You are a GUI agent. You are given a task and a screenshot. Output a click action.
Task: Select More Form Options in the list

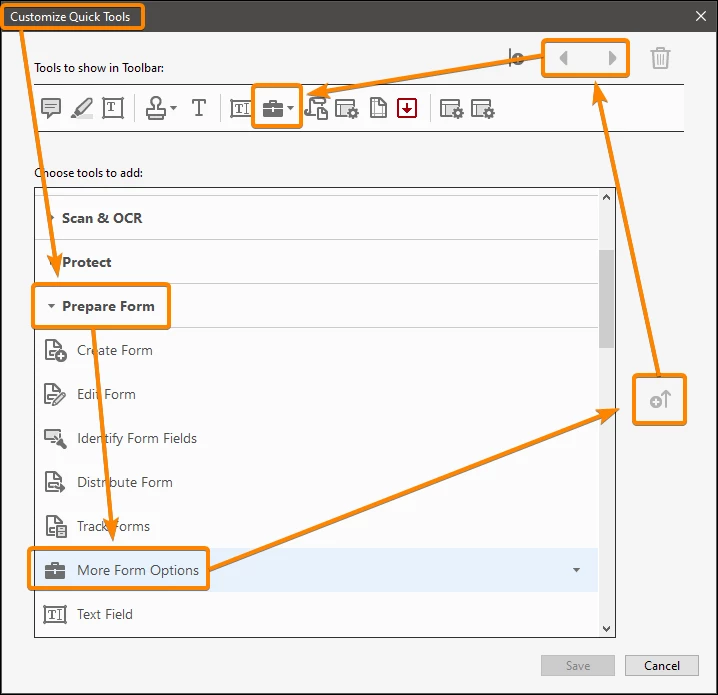click(x=316, y=570)
